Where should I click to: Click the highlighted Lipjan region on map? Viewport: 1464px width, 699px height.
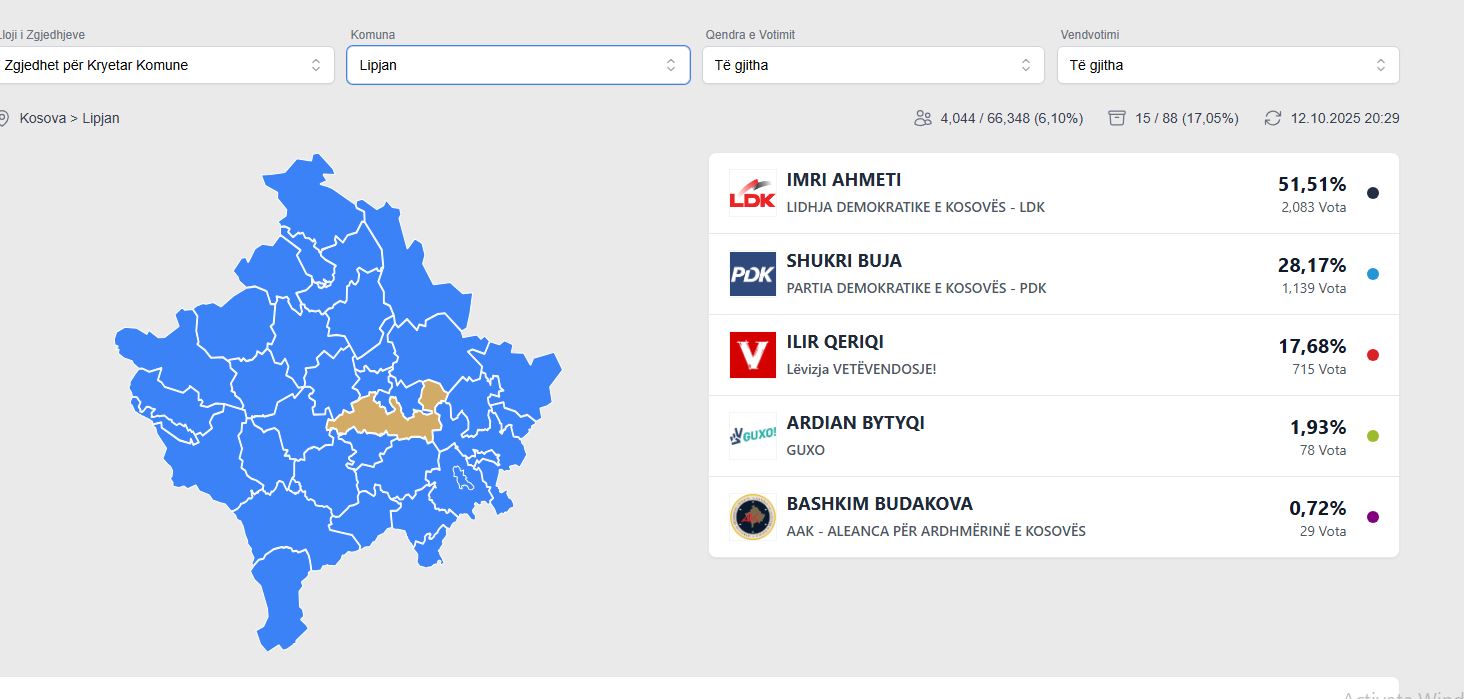[380, 420]
